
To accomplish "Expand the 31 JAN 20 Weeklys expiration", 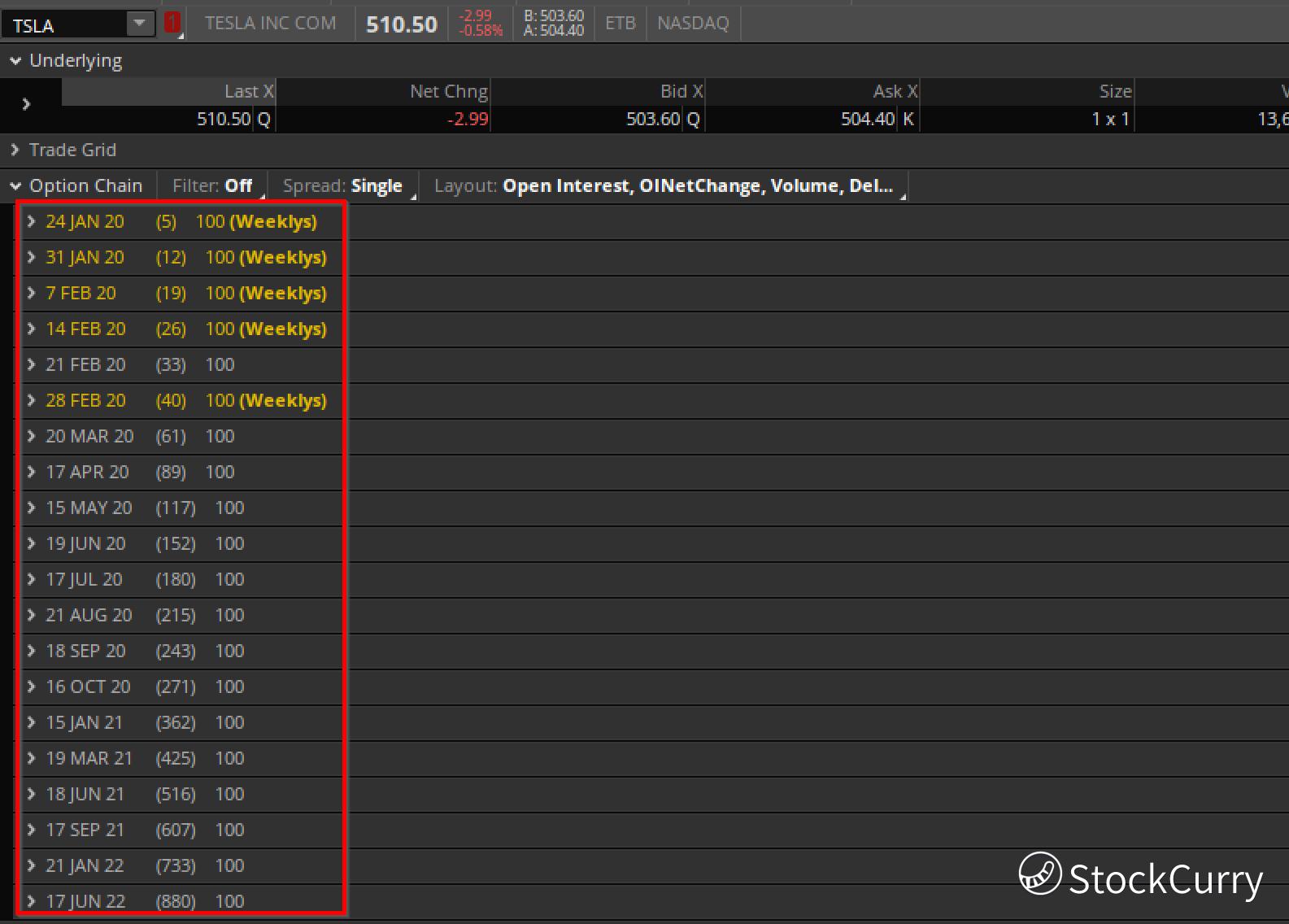I will click(31, 257).
